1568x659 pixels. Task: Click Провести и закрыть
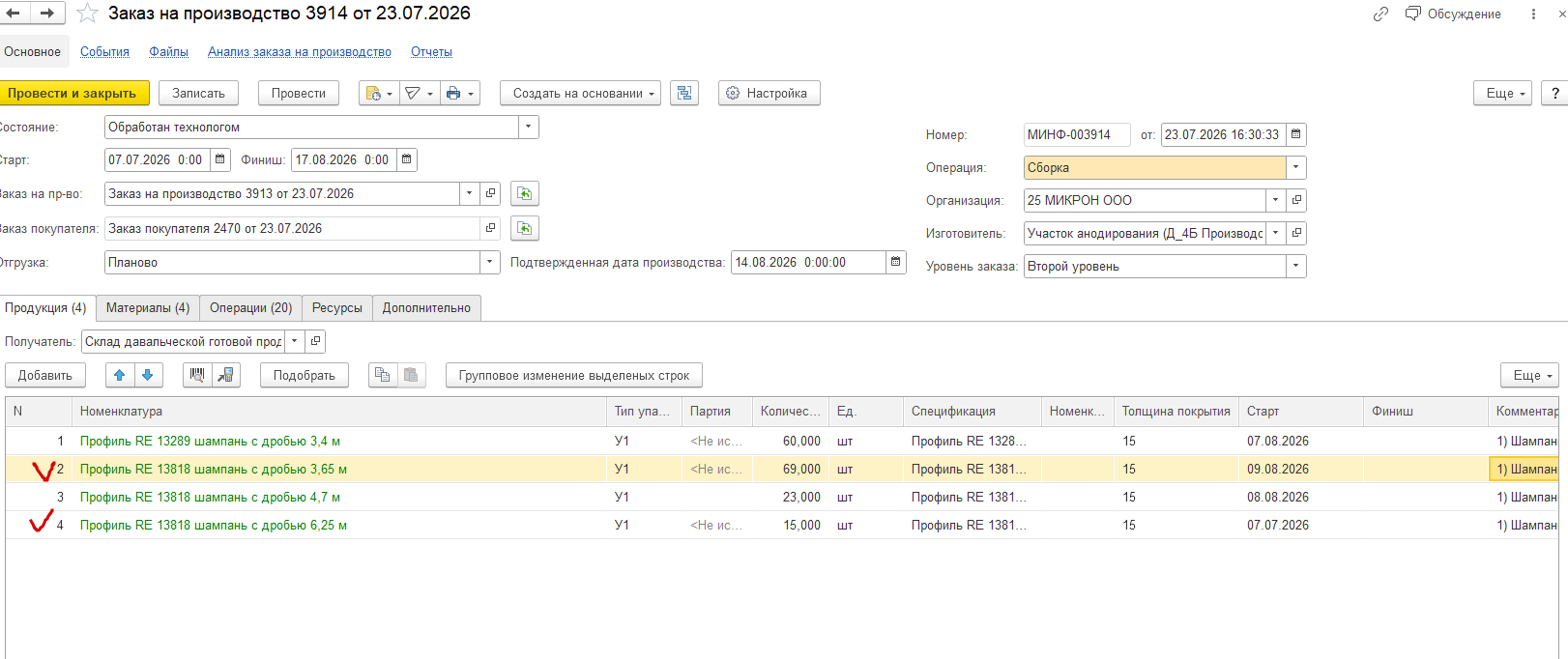point(73,93)
